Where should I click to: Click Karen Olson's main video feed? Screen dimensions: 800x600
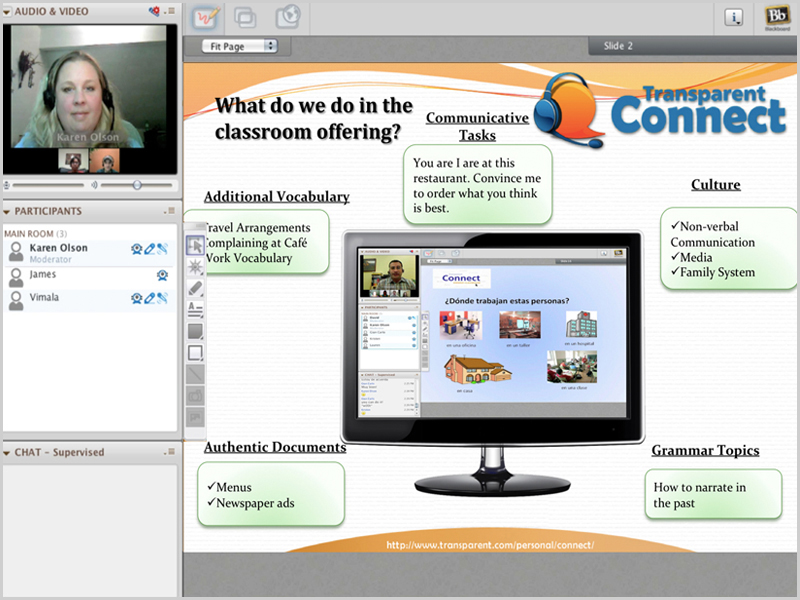(x=88, y=86)
